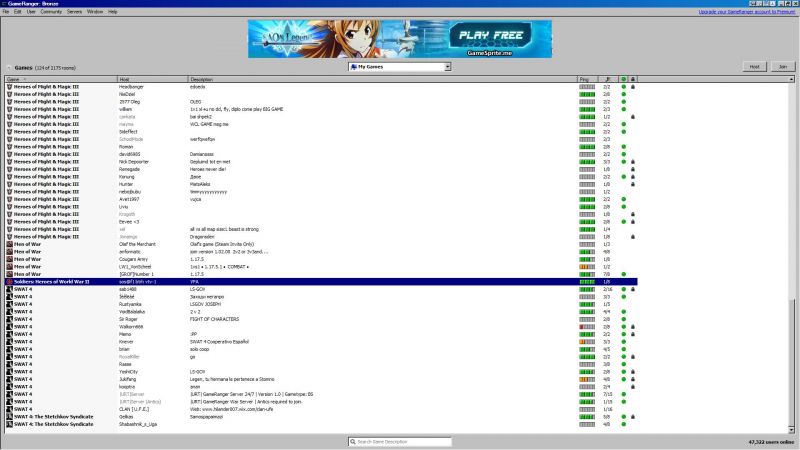
Task: Sort list by the Description column header
Action: tap(383, 80)
